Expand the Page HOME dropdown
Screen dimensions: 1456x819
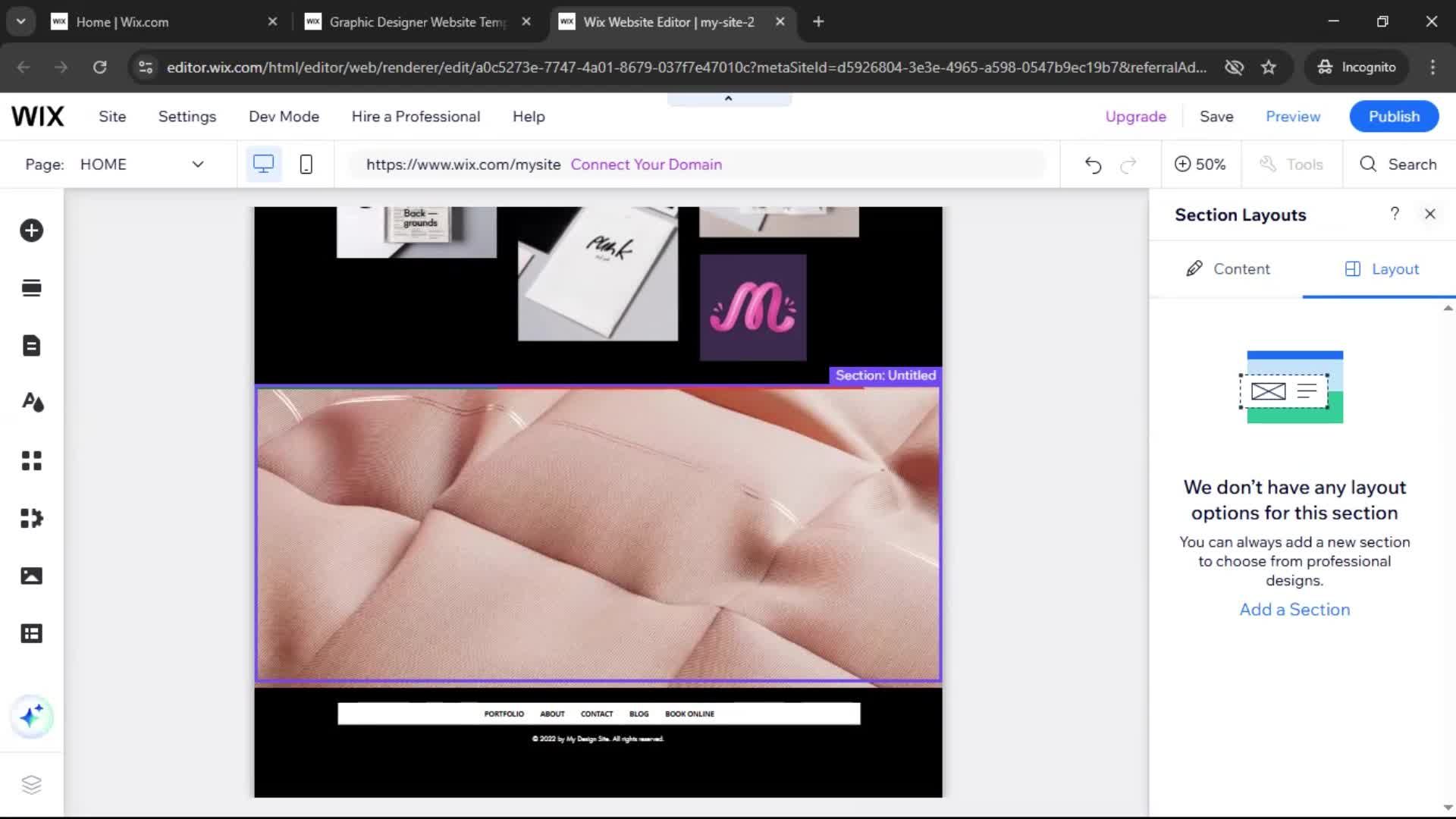tap(197, 165)
